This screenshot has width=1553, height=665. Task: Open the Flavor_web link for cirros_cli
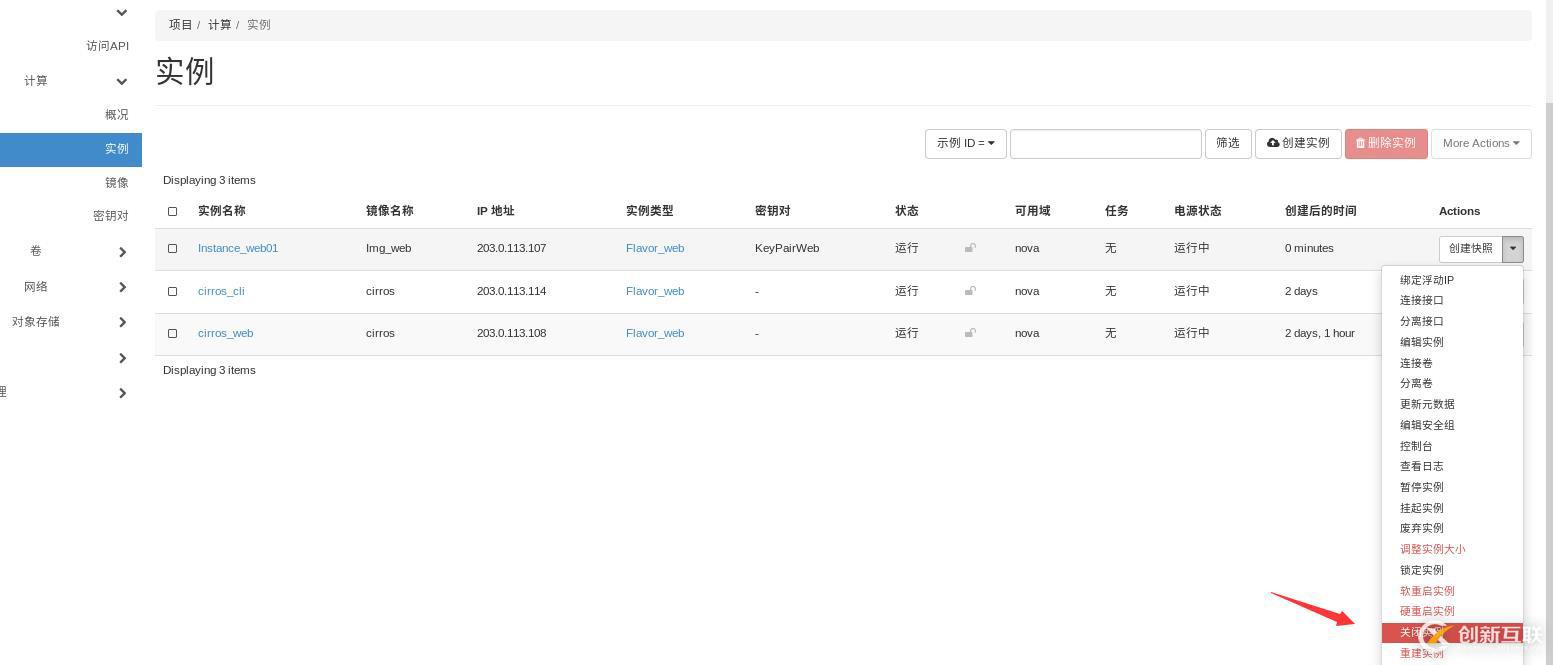[x=655, y=291]
